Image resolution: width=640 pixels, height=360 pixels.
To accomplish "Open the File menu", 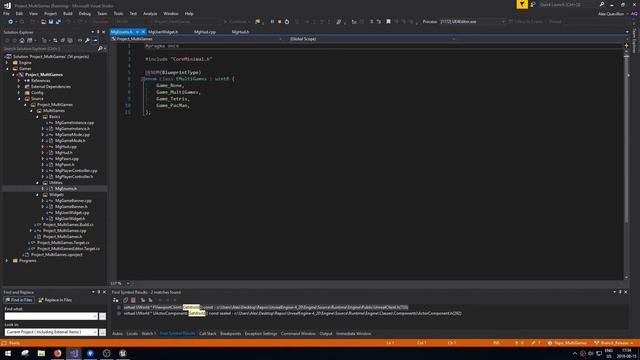I will click(x=7, y=13).
